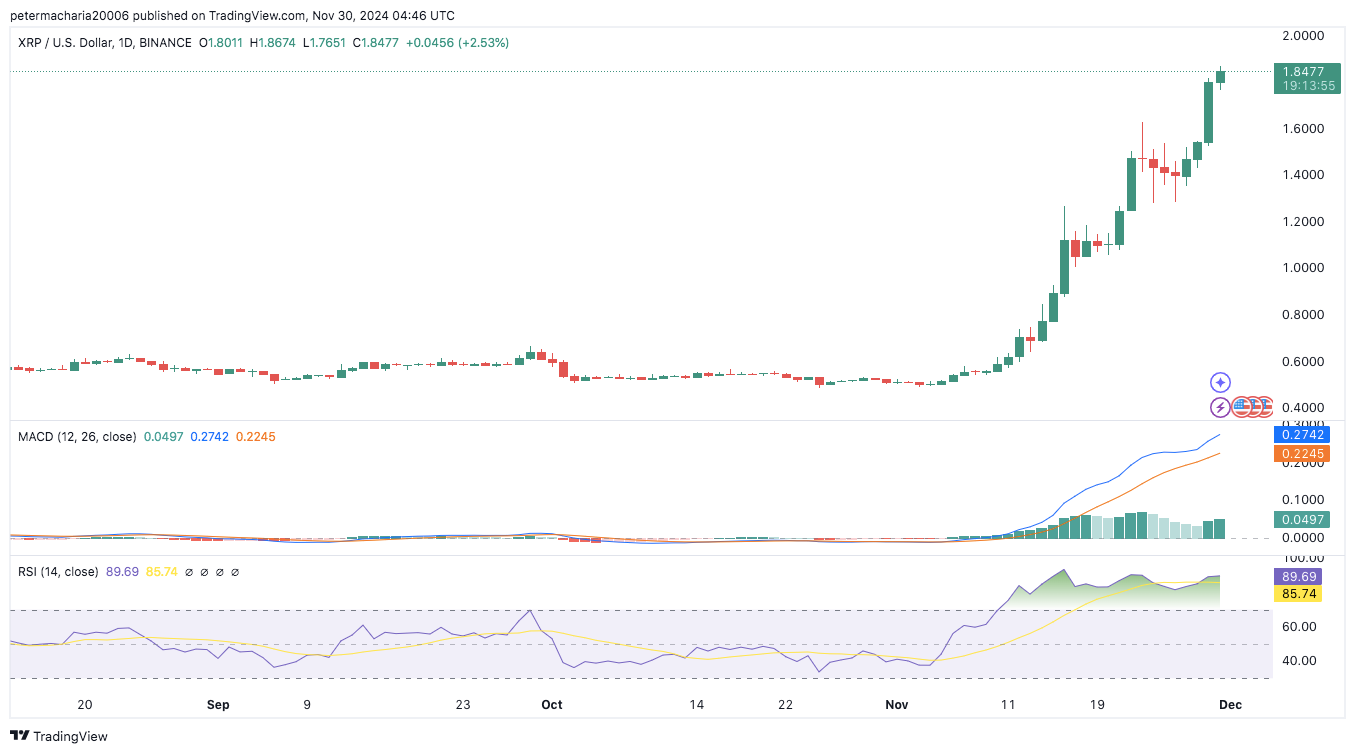Click the blue four-point star event icon

click(x=1220, y=382)
